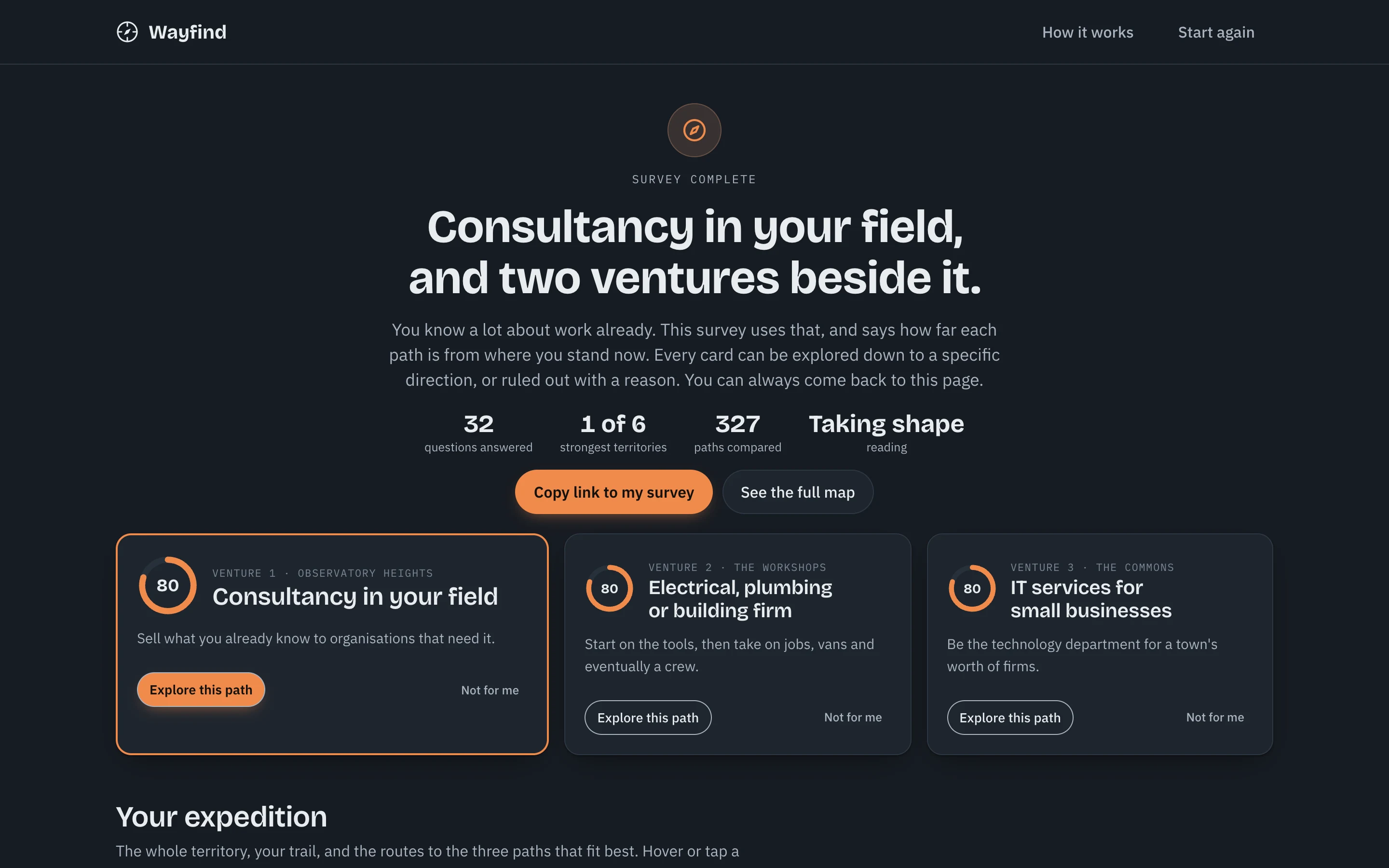Image resolution: width=1389 pixels, height=868 pixels.
Task: Click the 80 score ring on Consultancy card
Action: 168,585
